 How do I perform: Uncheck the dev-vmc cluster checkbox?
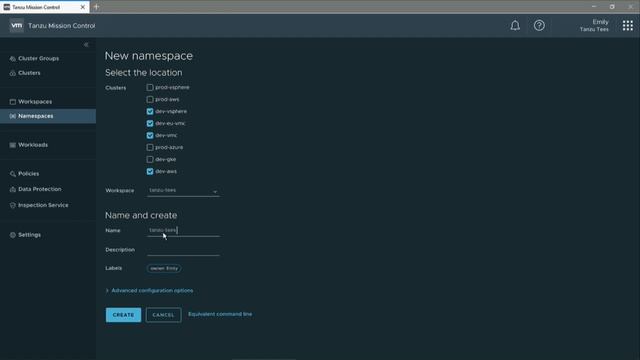(x=150, y=136)
